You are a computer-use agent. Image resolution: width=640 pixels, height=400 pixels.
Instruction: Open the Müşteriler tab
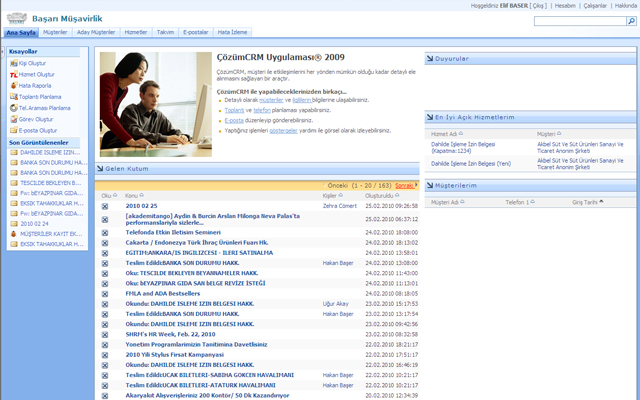[55, 32]
